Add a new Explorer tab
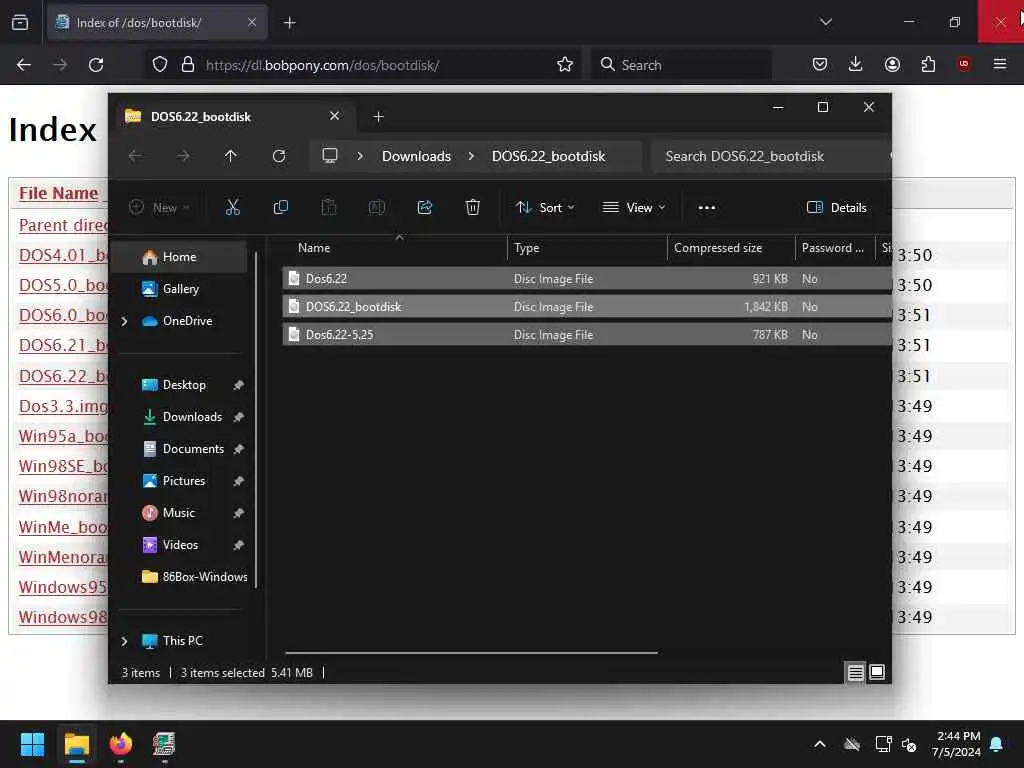Screen dimensions: 1024x768 pyautogui.click(x=378, y=117)
